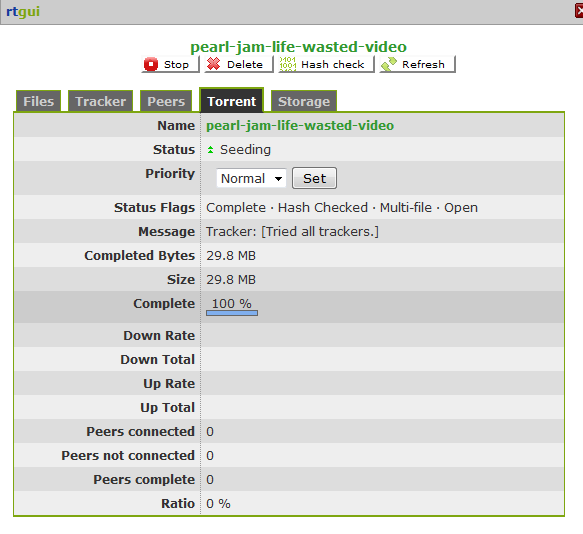Switch to the Tracker tab
Image resolution: width=583 pixels, height=534 pixels.
(100, 101)
